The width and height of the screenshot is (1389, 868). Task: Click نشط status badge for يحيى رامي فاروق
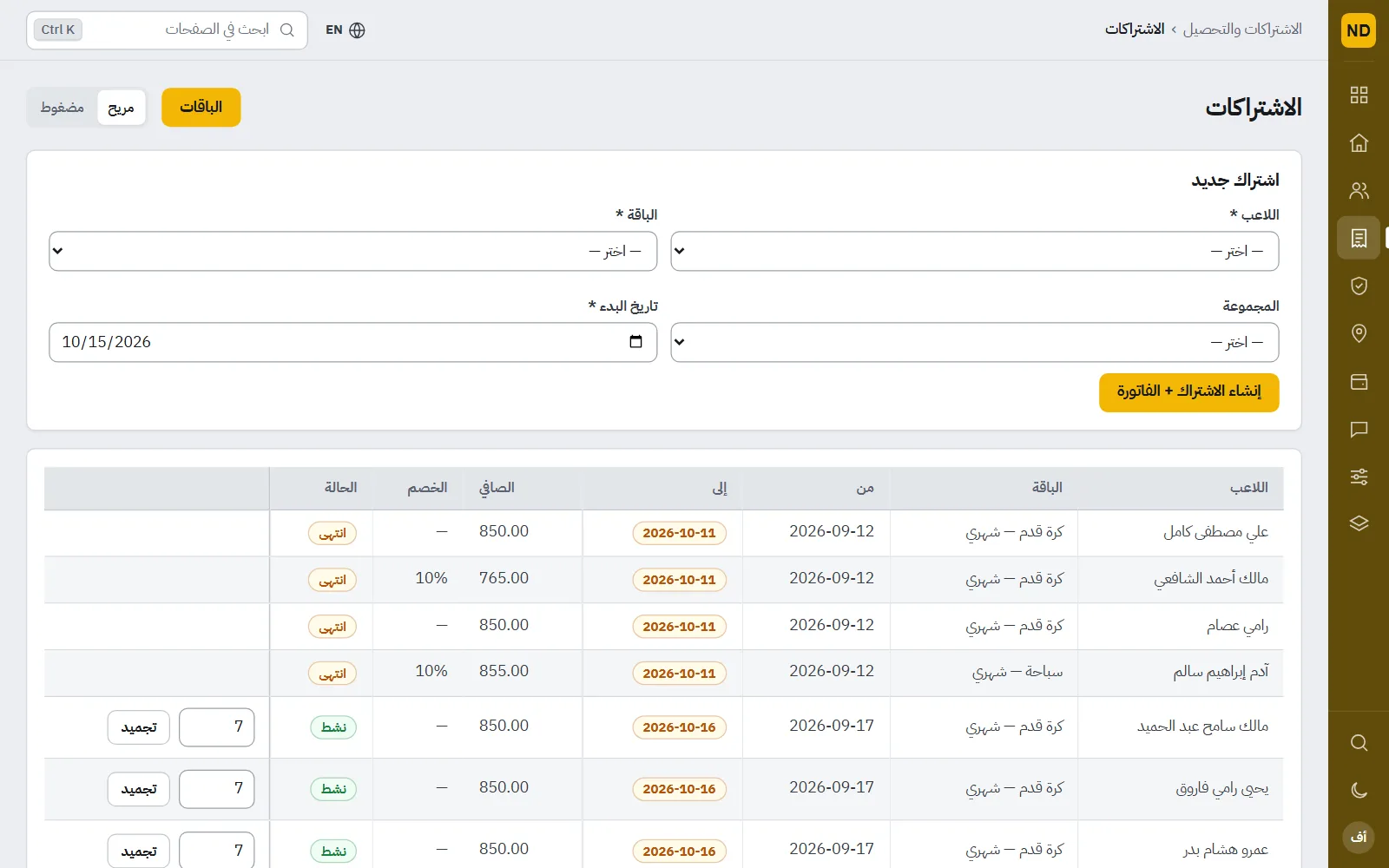point(333,789)
